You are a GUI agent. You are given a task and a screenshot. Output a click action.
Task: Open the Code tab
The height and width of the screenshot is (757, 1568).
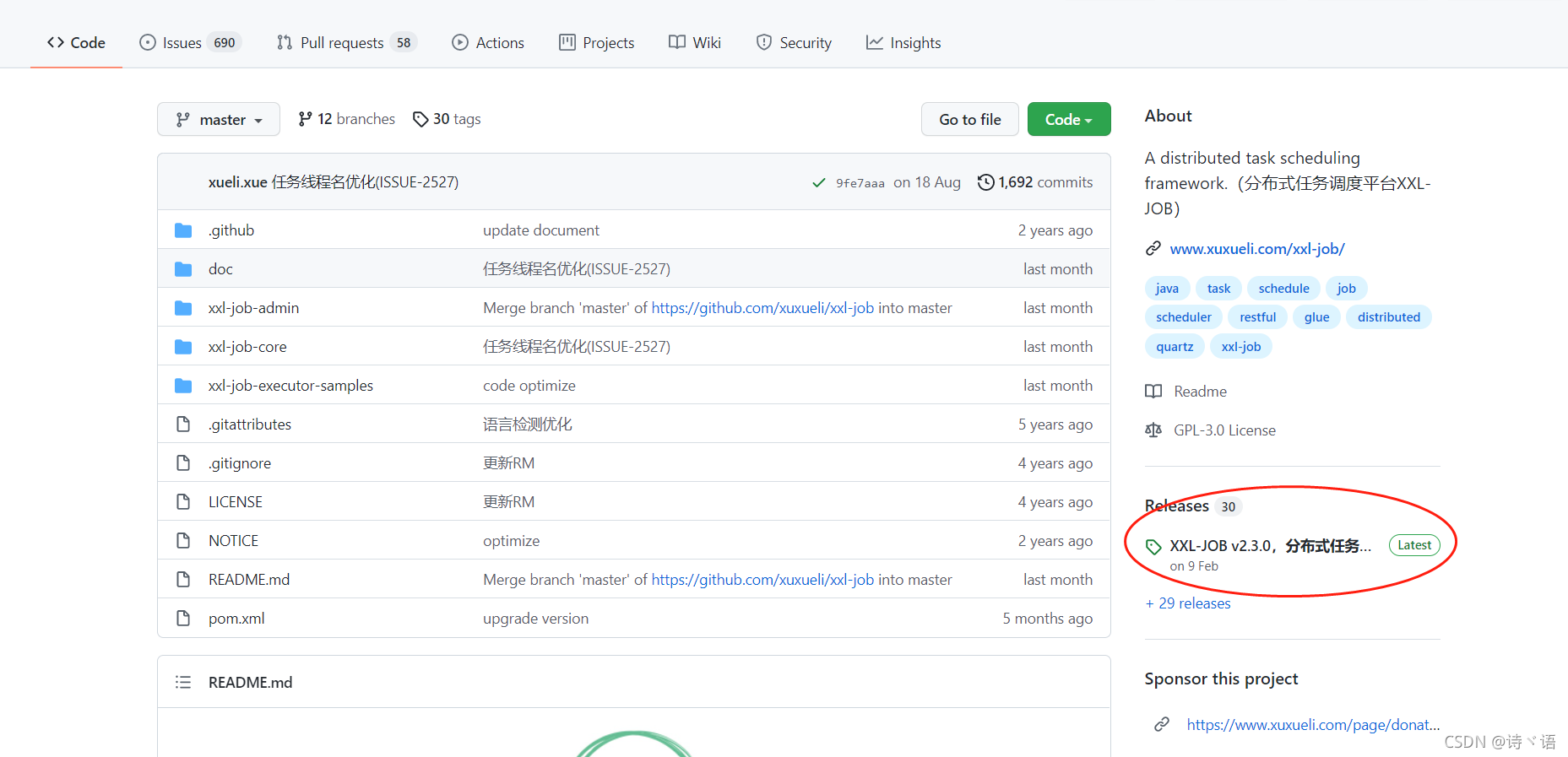click(76, 43)
